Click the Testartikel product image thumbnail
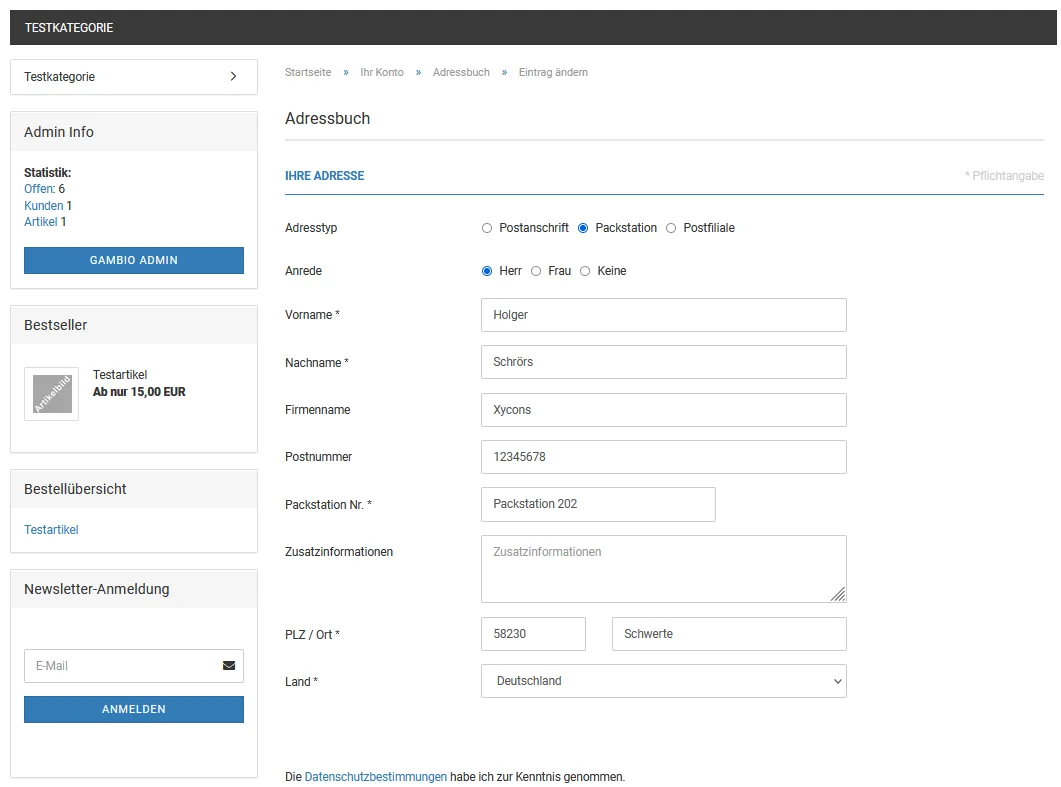1061x787 pixels. coord(52,394)
